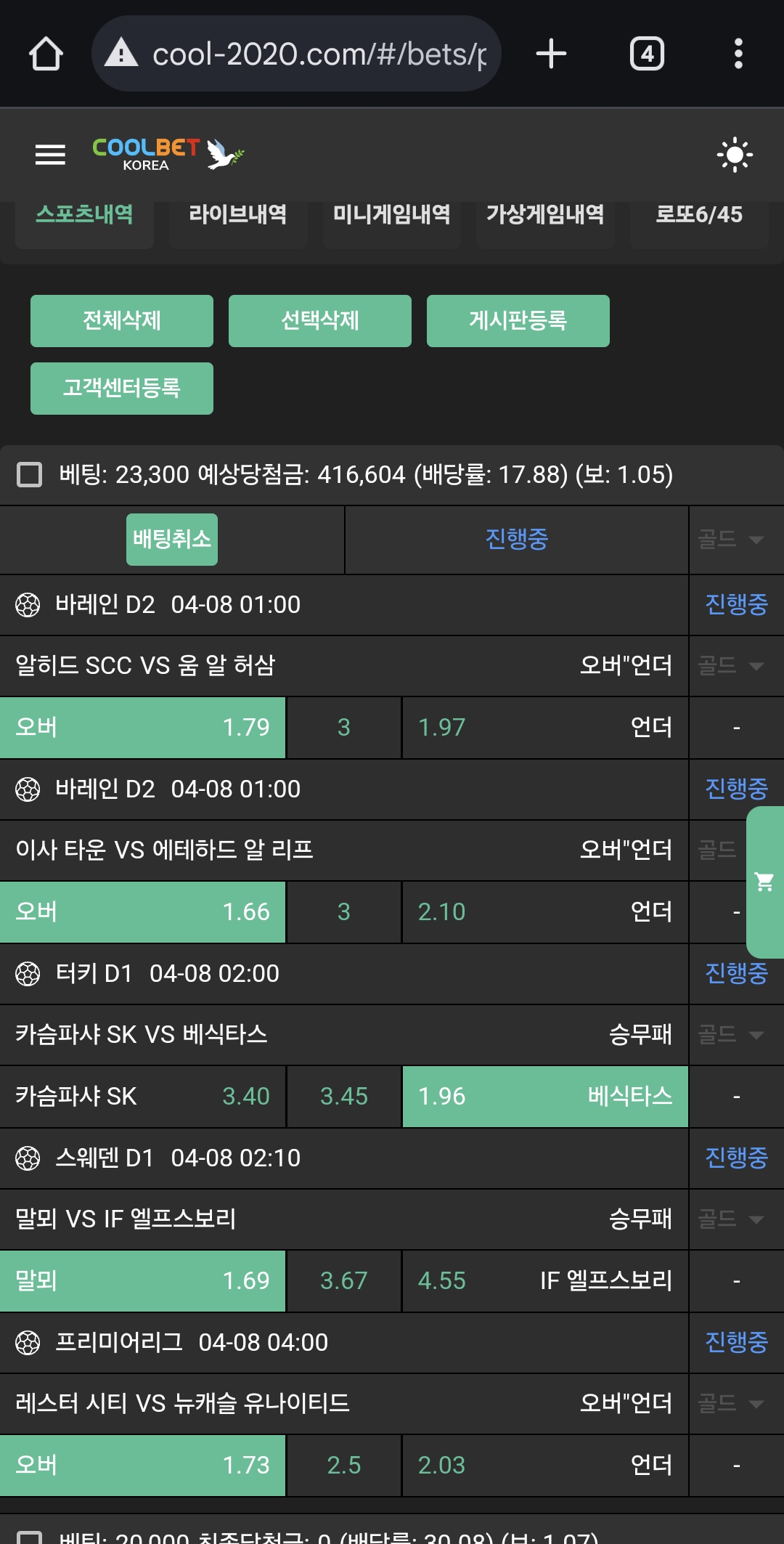This screenshot has height=1544, width=784.
Task: Switch to the 미니게임내역 tab
Action: pos(391,215)
